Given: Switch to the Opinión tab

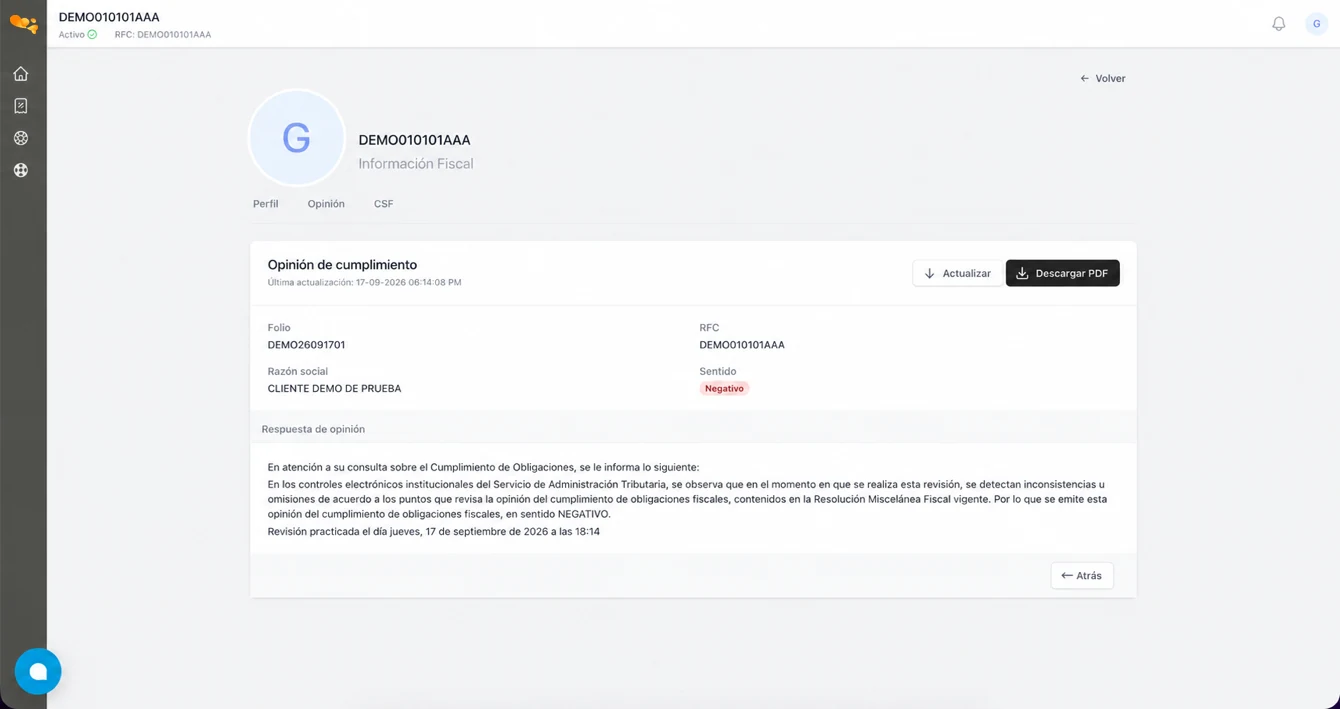Looking at the screenshot, I should (326, 204).
